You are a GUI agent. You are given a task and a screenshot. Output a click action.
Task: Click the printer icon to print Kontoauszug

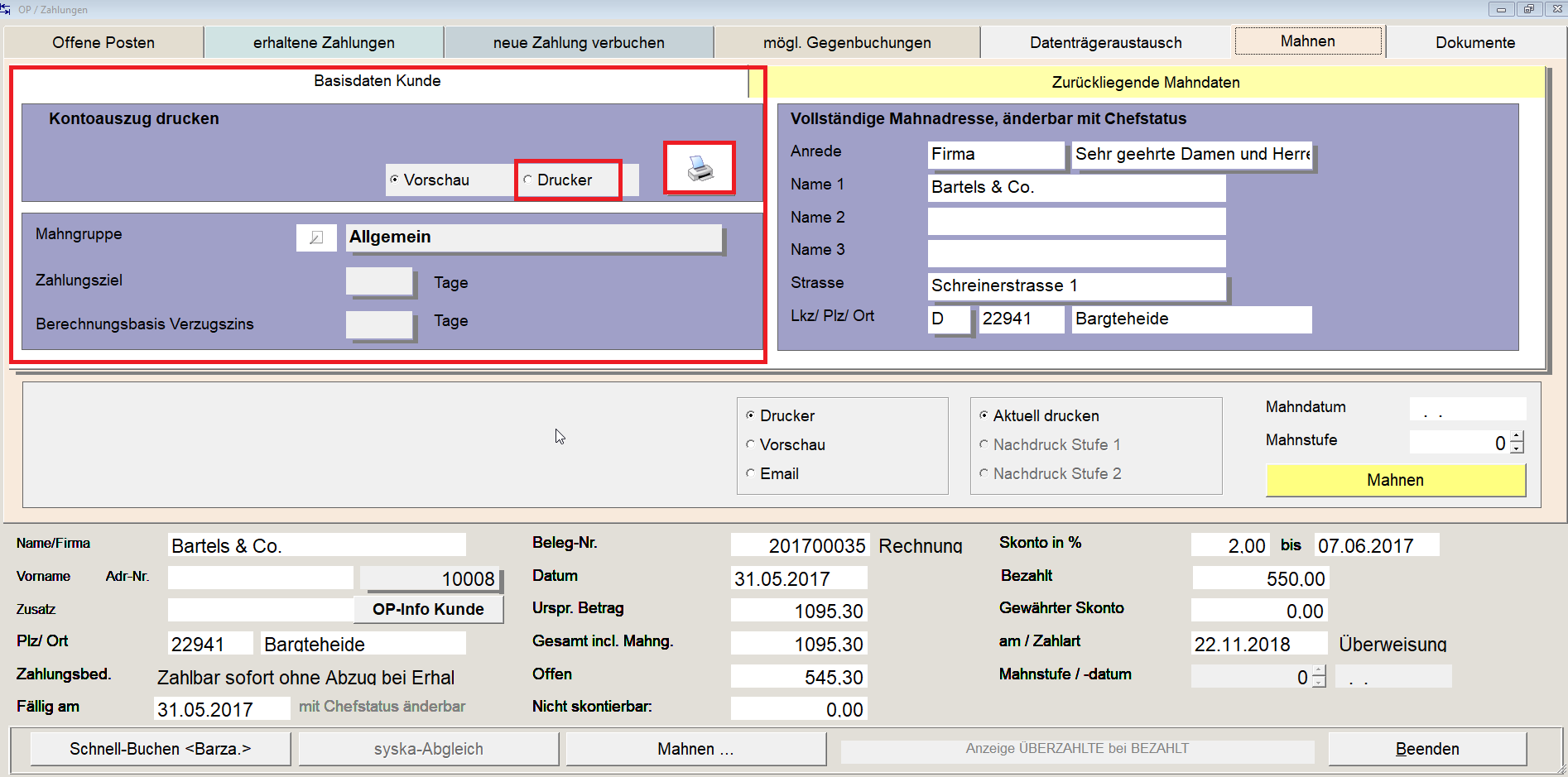(700, 168)
